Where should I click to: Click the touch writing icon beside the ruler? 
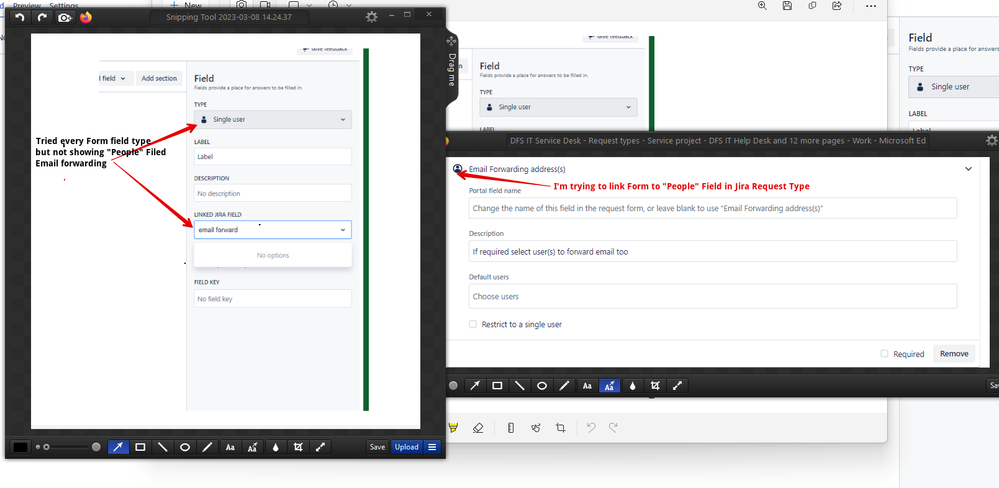tap(536, 428)
